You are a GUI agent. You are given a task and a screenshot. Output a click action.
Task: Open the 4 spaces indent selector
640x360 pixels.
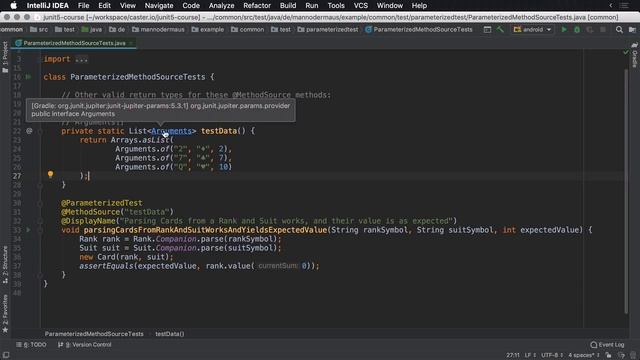[x=584, y=355]
